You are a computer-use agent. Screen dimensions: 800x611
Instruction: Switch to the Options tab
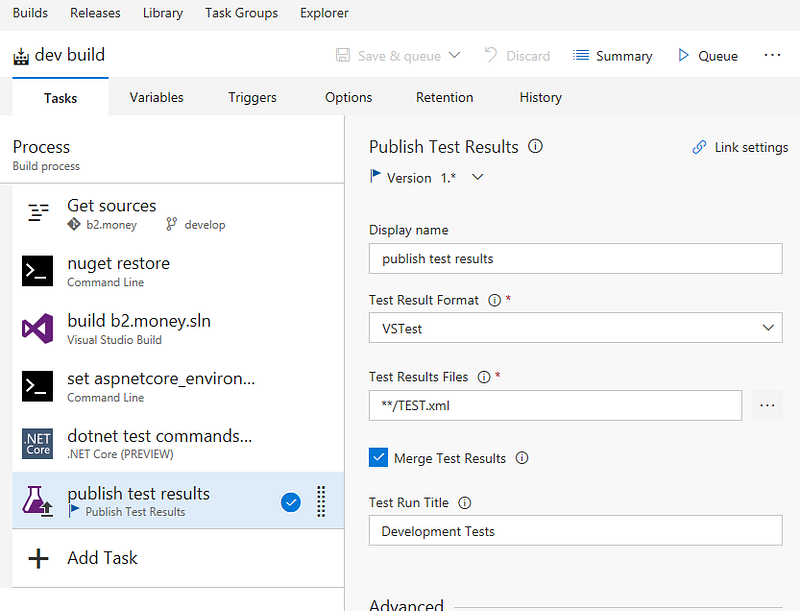pos(348,97)
